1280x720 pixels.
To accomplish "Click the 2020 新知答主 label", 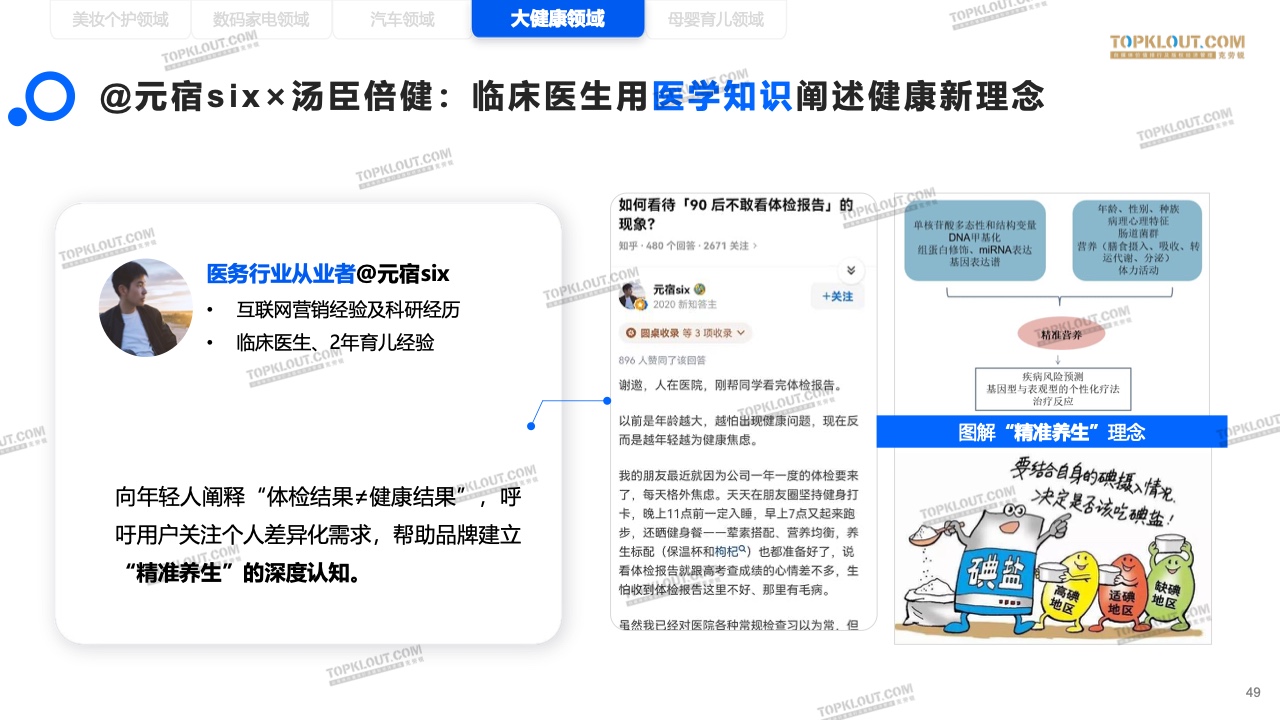I will (685, 304).
